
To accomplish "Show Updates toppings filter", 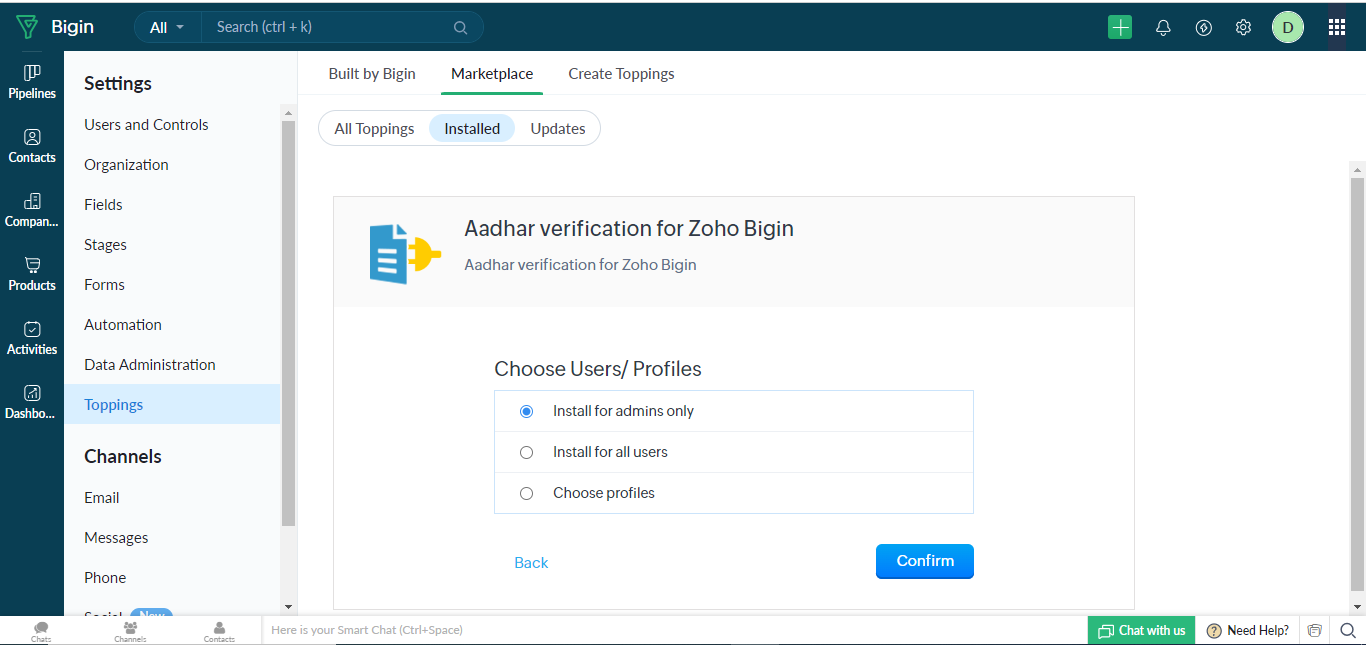I will (x=558, y=128).
